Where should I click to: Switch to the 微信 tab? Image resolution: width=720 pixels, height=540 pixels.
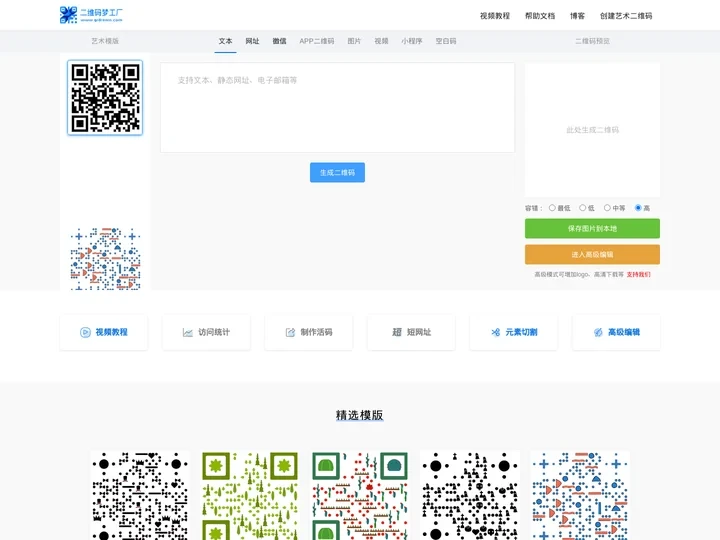pos(279,41)
